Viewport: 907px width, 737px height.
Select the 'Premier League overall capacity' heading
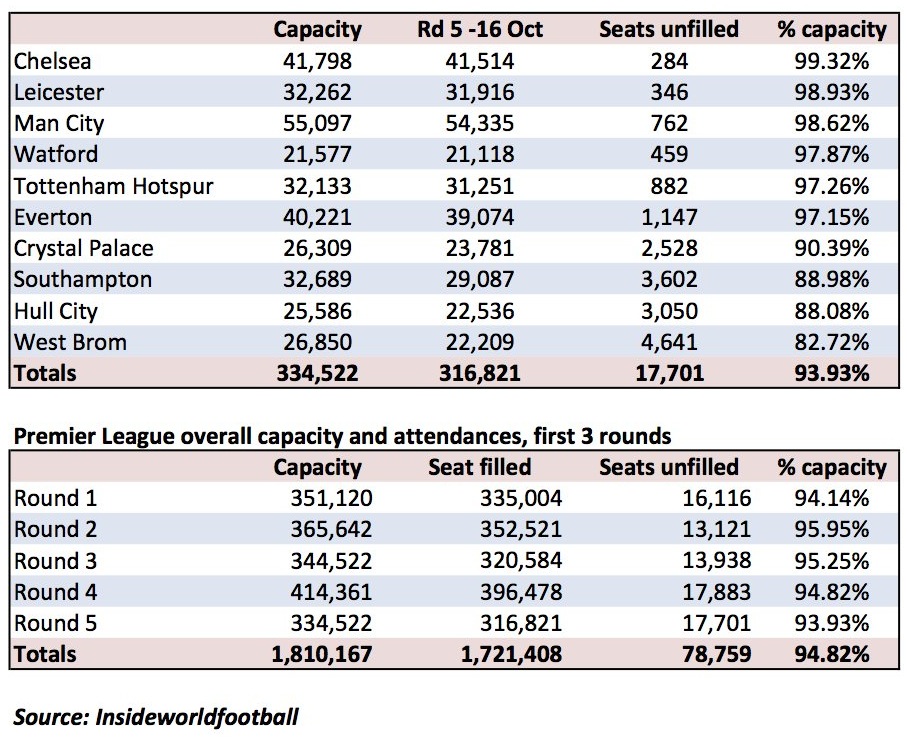click(x=342, y=437)
